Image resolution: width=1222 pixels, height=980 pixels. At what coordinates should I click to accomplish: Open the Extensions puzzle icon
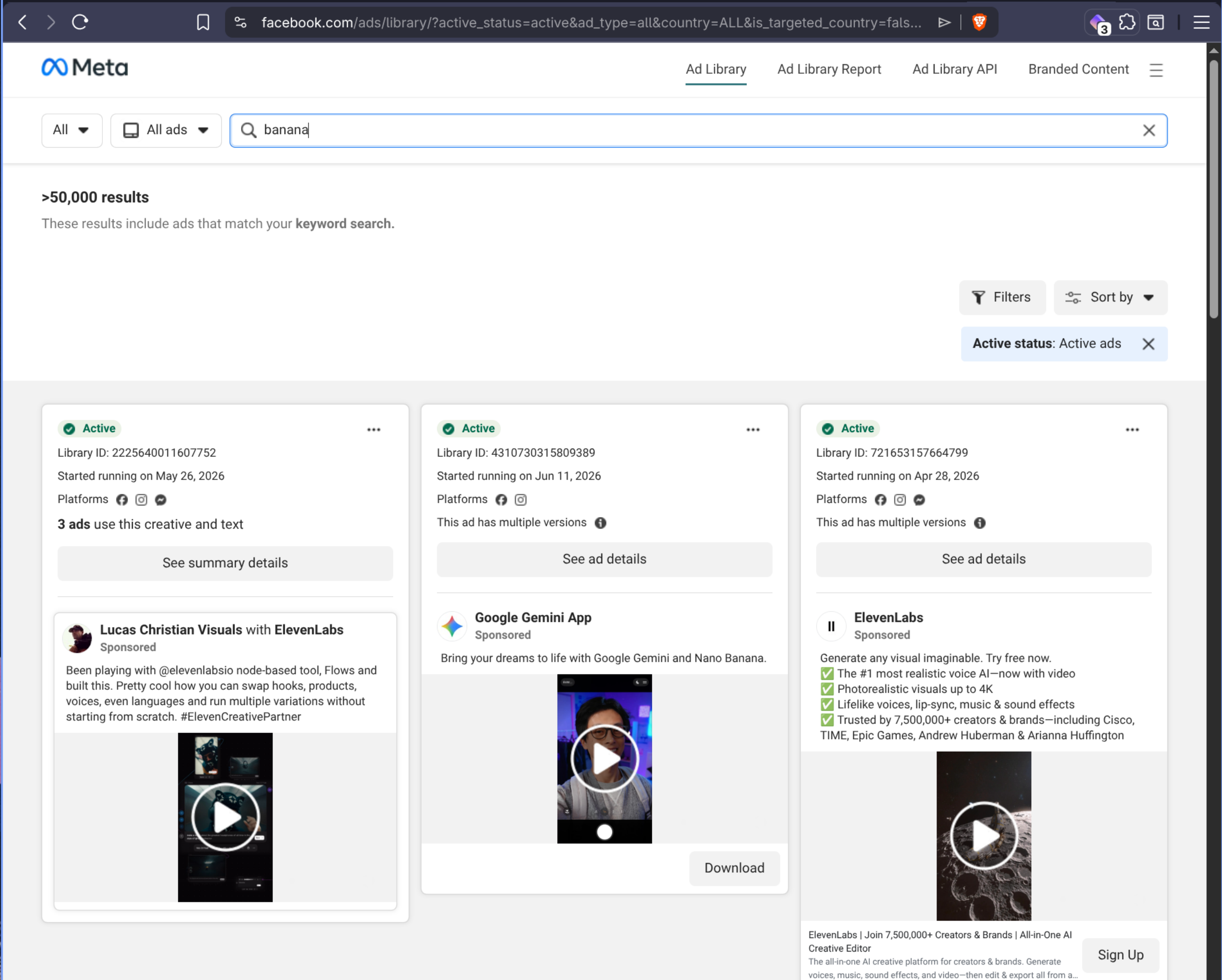1127,23
